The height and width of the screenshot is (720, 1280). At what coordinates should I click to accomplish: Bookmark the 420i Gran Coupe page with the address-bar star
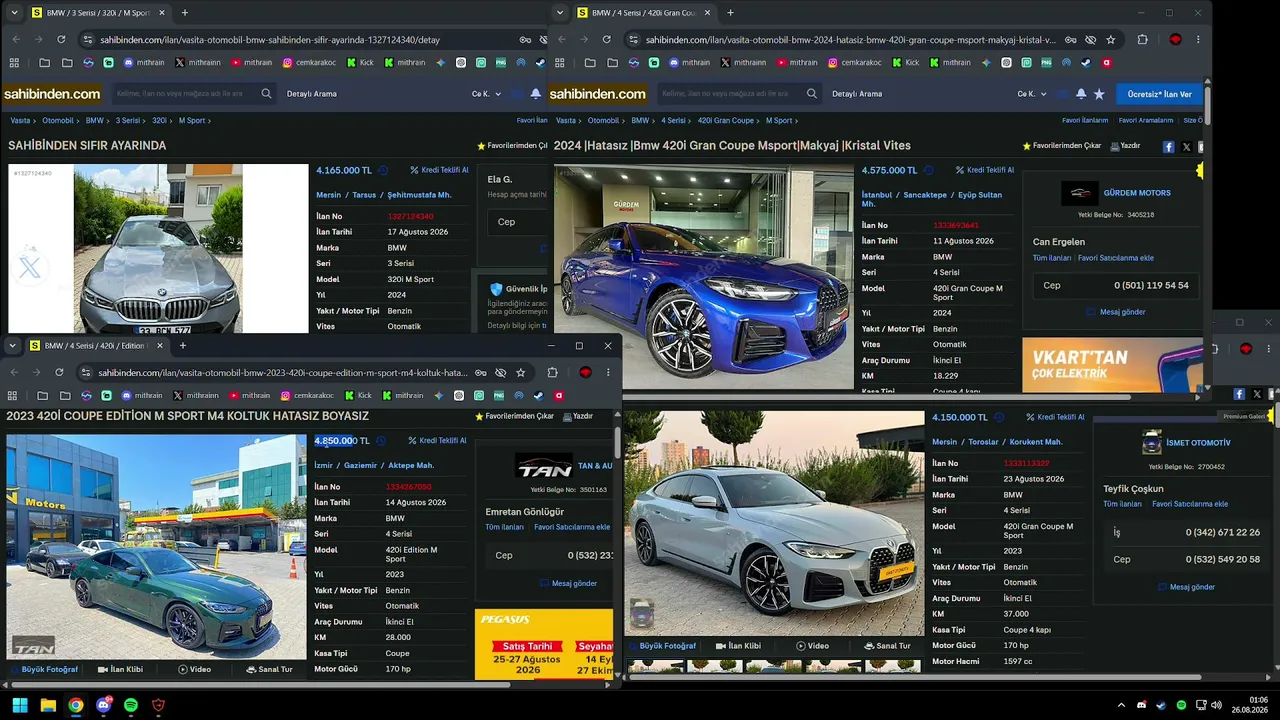click(x=1111, y=40)
